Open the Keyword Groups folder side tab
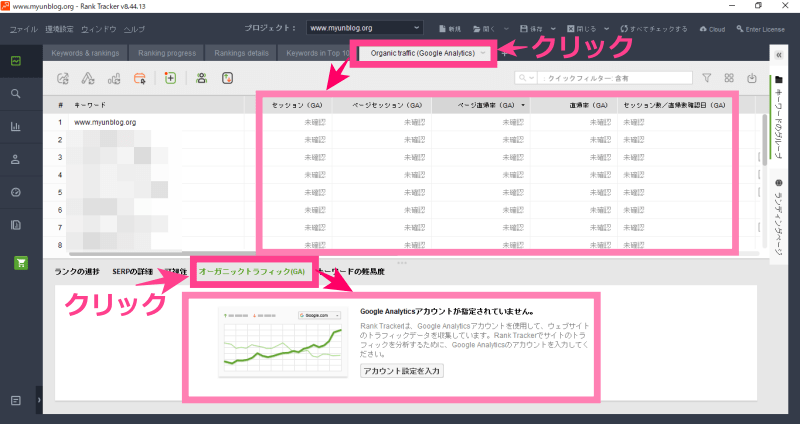Screen dimensions: 800x424 (779, 117)
